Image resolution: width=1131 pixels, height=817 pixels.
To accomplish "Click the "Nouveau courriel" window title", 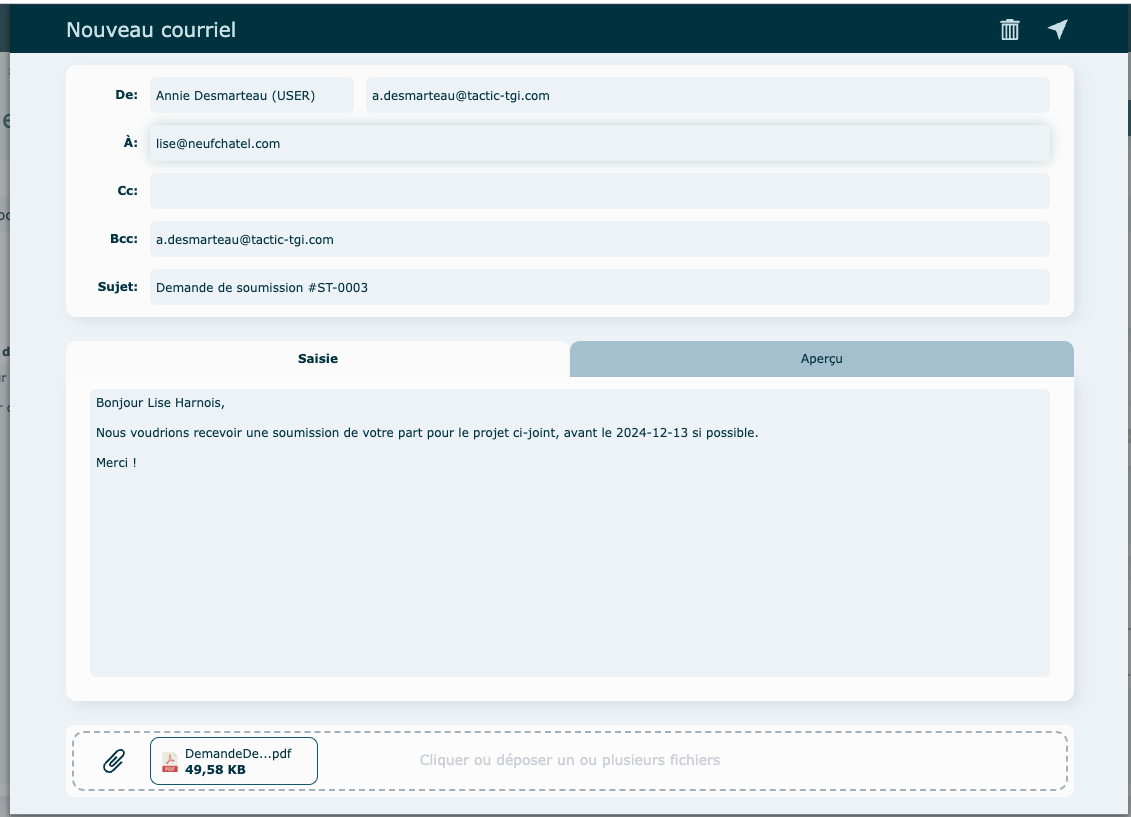I will 151,30.
